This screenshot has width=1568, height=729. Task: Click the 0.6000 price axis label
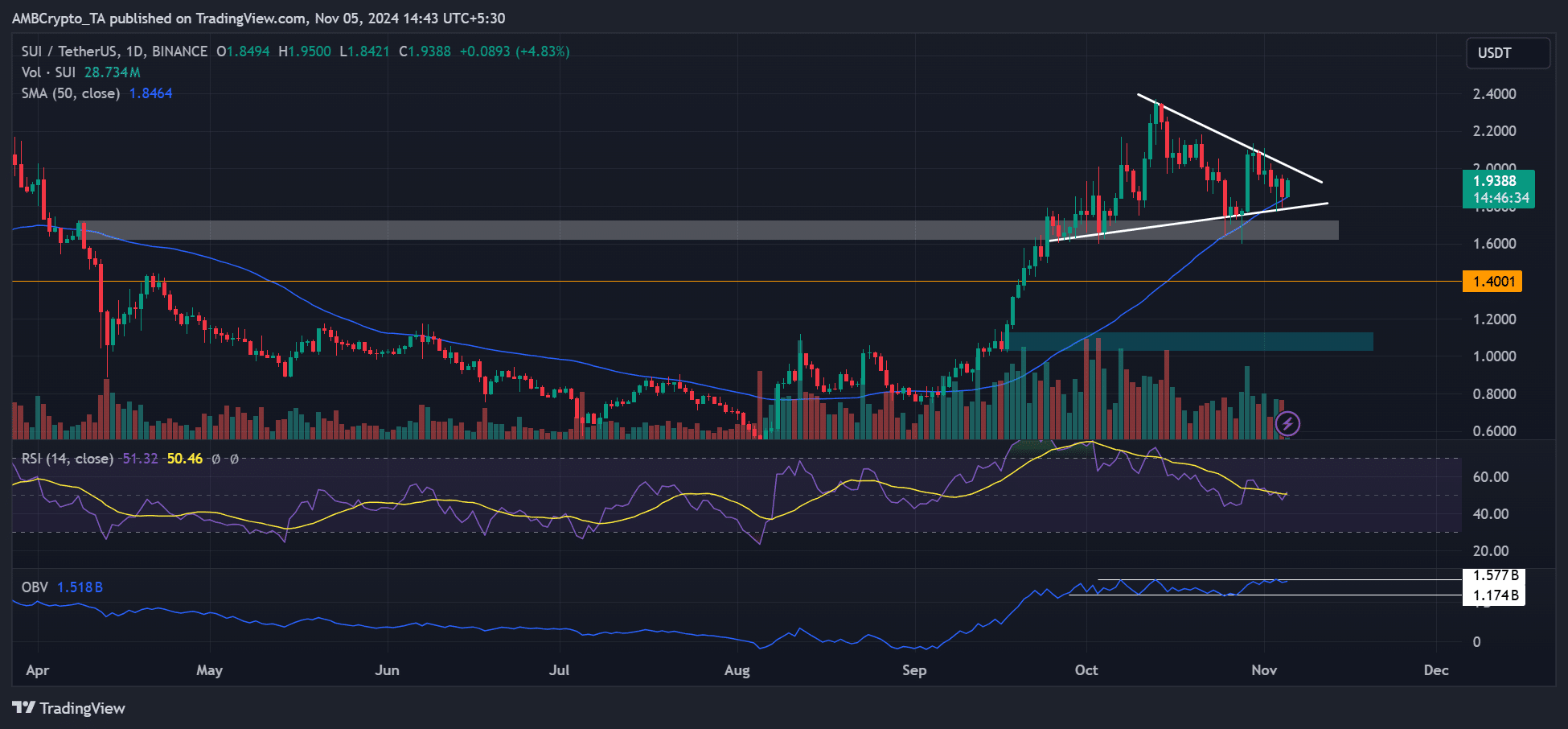pos(1494,431)
